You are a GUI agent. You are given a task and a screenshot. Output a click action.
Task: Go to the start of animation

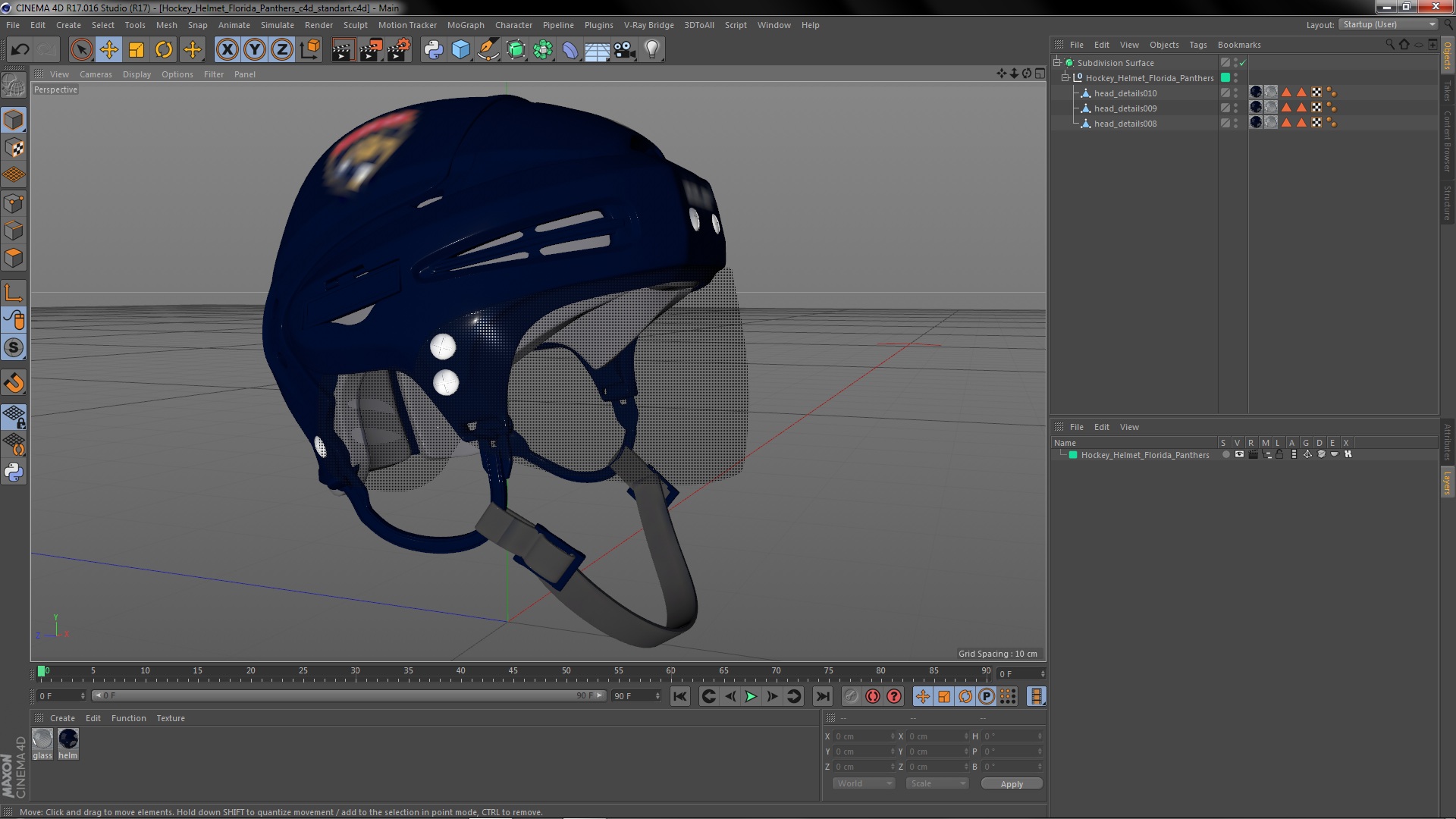680,696
